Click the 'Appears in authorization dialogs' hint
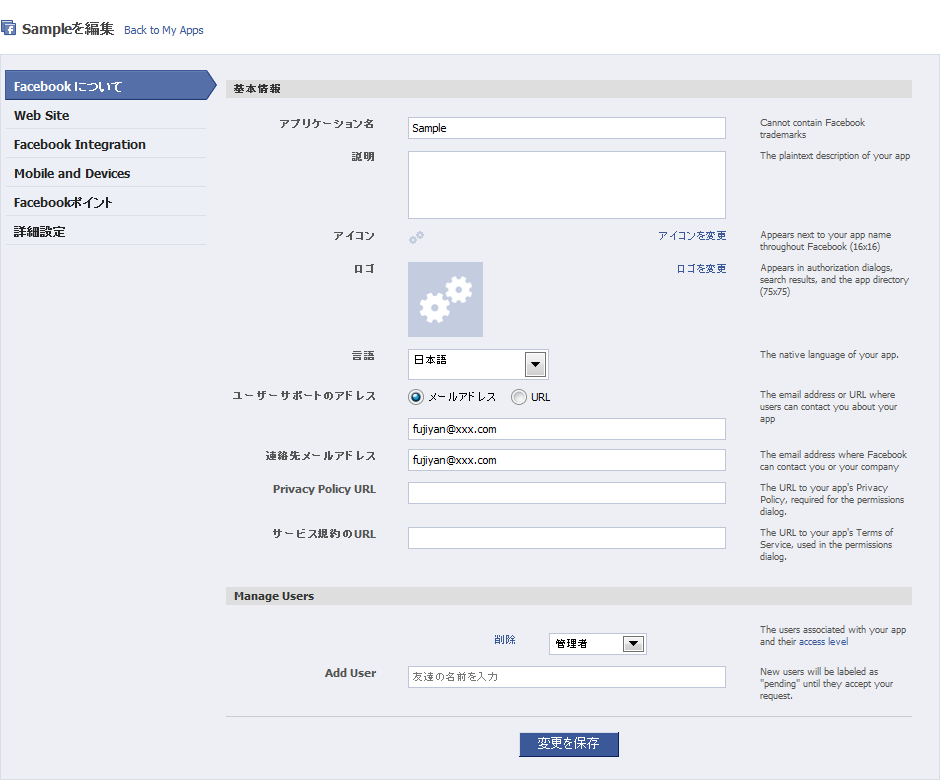940x780 pixels. click(834, 279)
